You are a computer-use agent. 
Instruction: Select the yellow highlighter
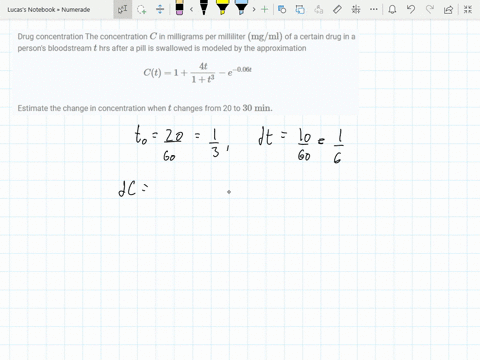[222, 8]
